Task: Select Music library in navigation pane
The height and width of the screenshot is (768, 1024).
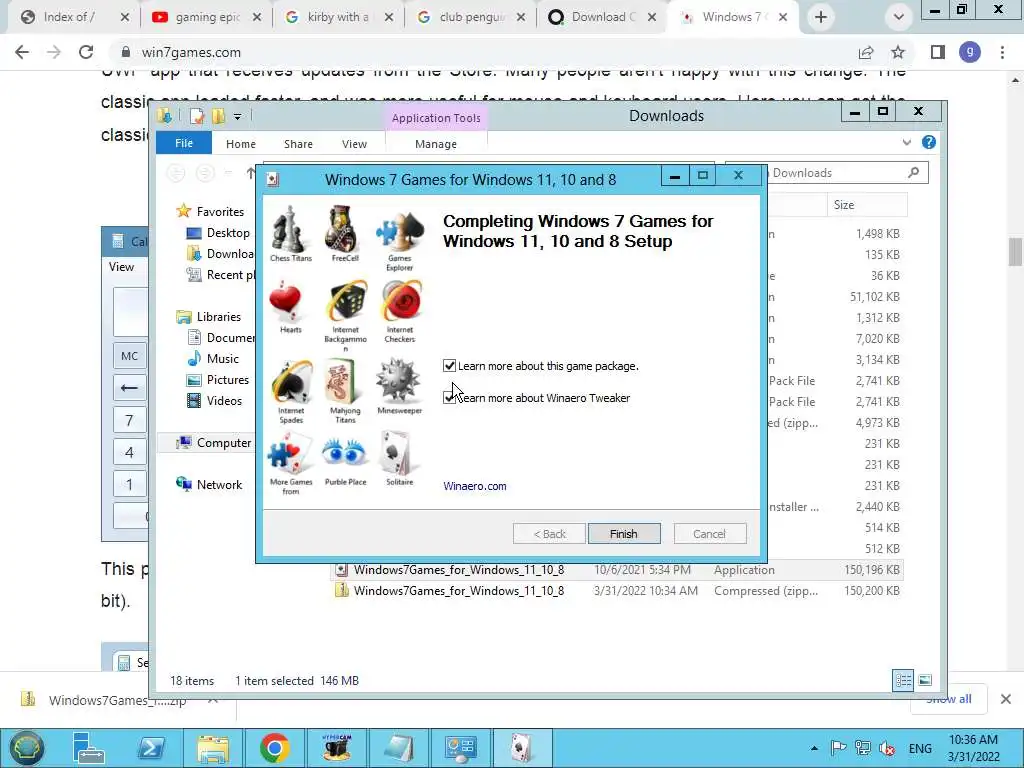Action: coord(213,359)
